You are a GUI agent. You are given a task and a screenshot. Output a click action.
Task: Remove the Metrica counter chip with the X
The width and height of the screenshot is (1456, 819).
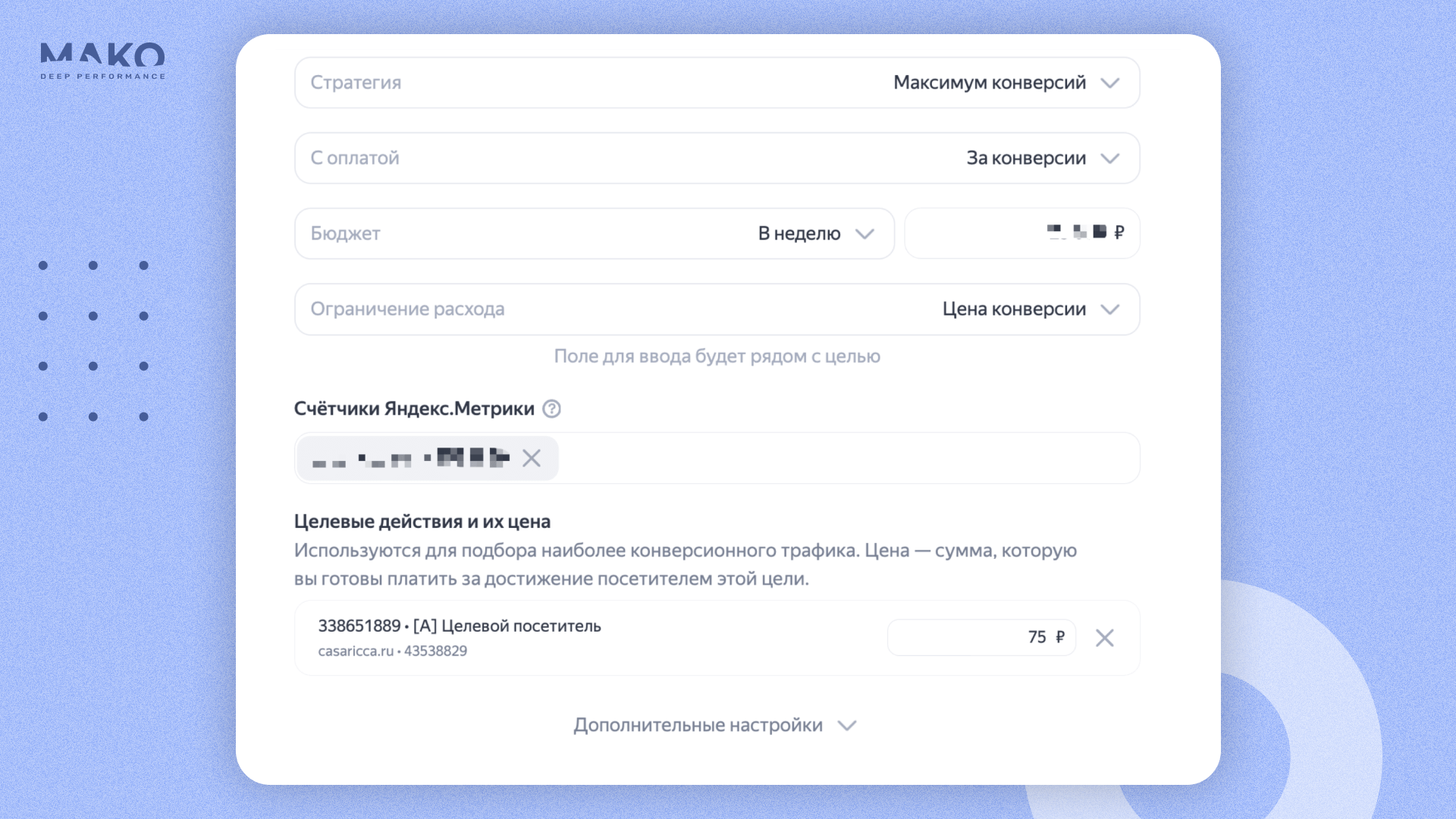532,458
